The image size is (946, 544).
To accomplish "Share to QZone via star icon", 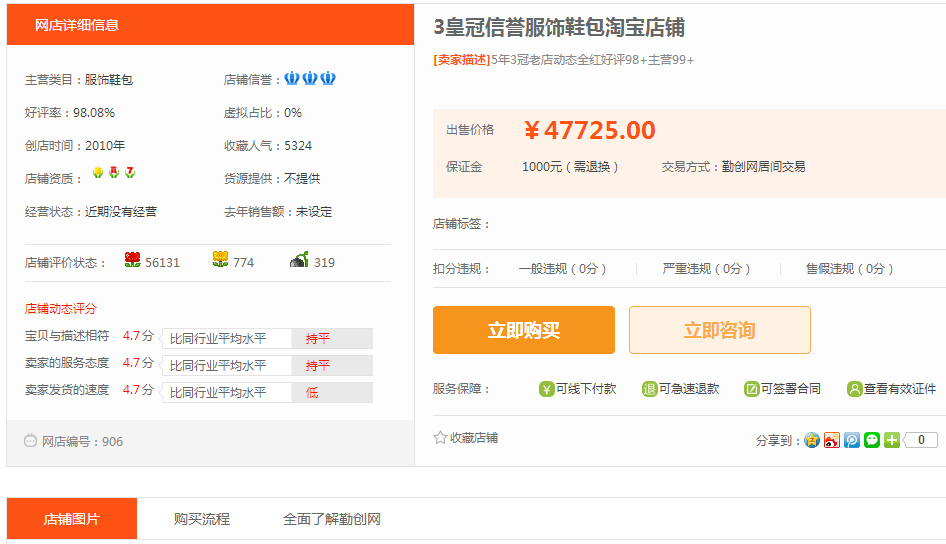I will click(812, 440).
